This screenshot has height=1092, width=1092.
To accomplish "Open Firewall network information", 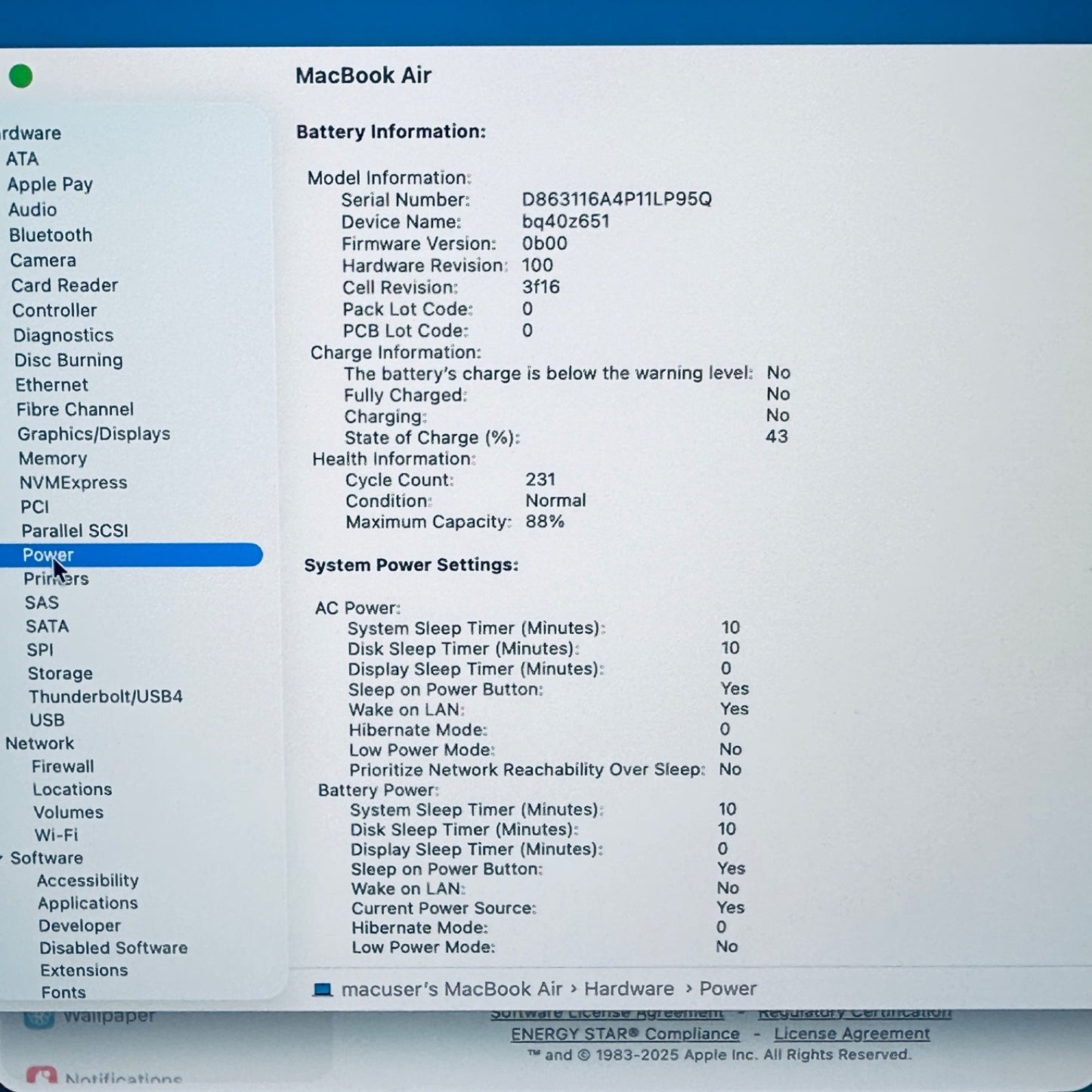I will click(63, 766).
